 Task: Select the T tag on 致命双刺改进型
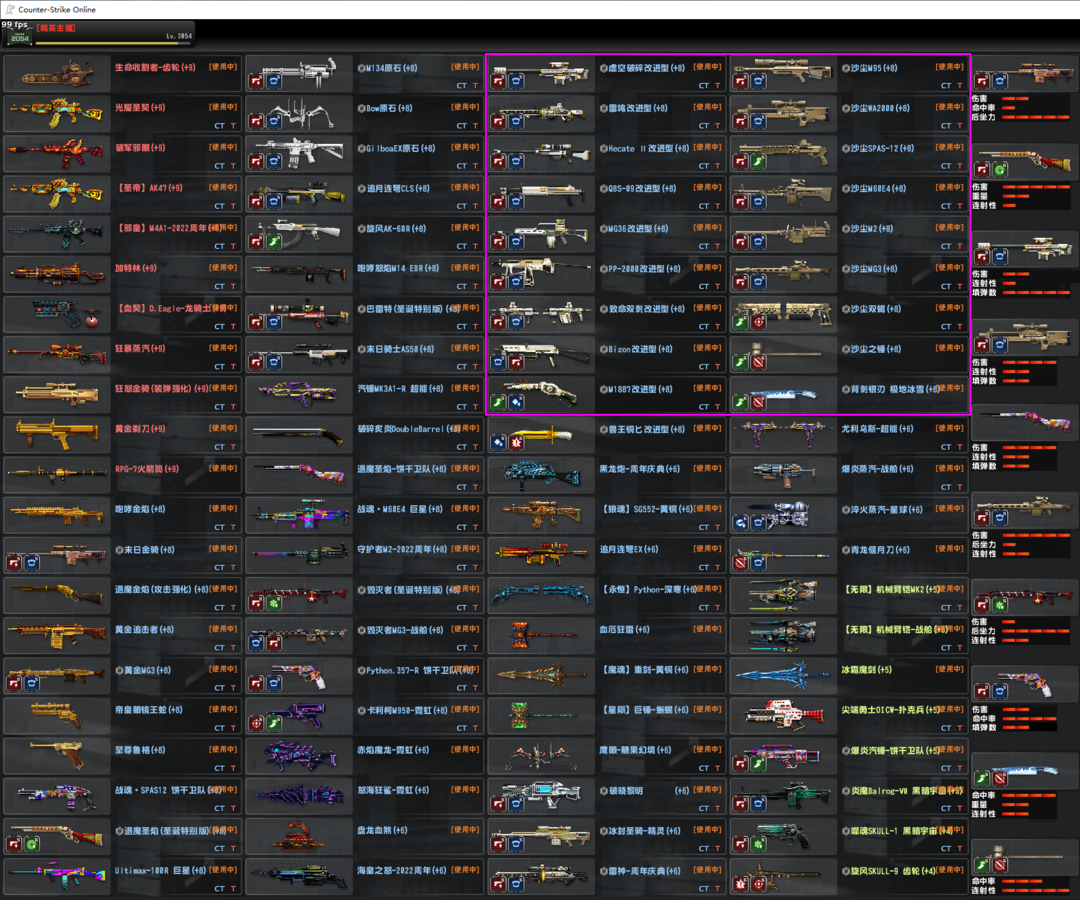coord(717,326)
